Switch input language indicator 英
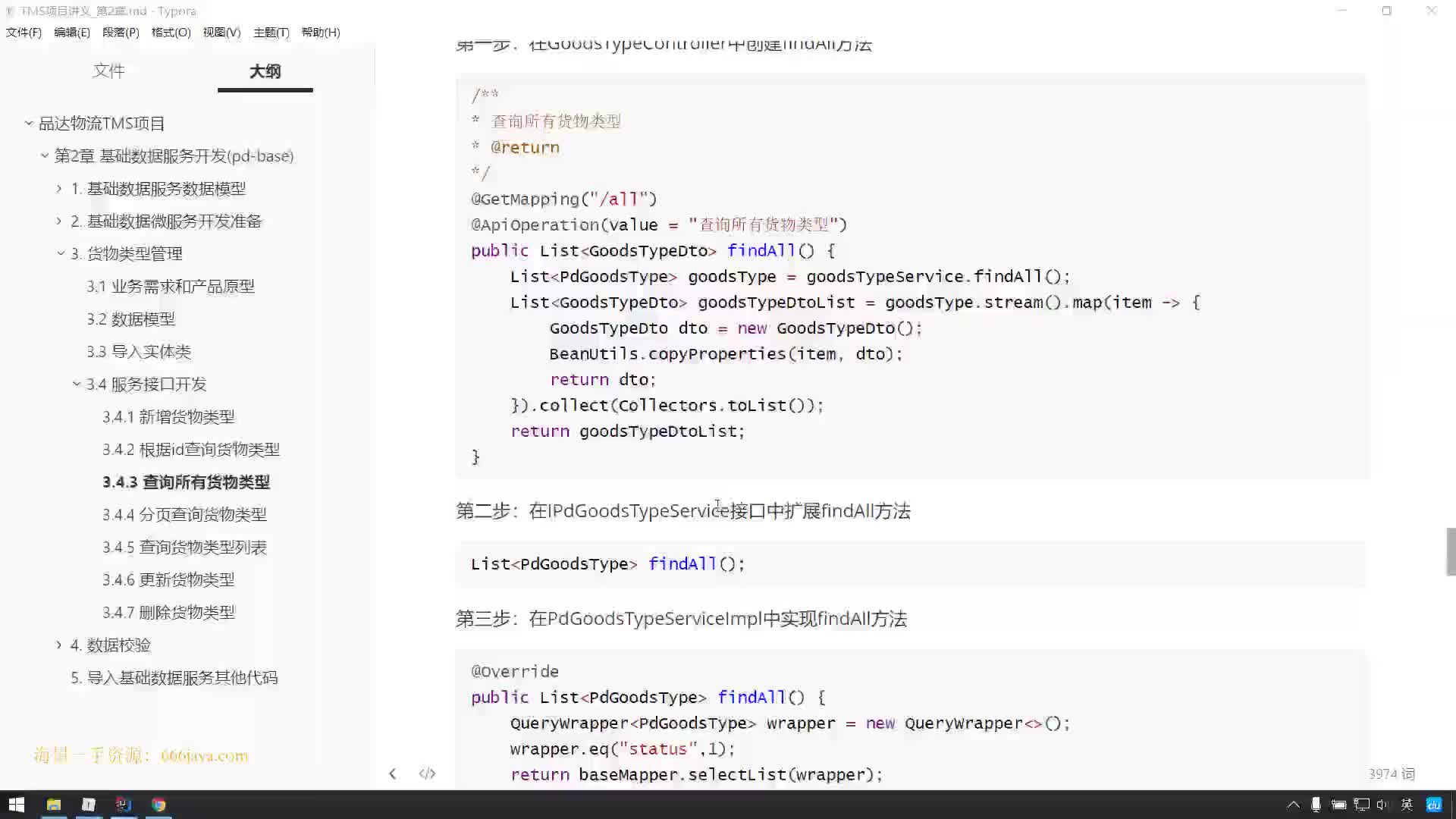This screenshot has width=1456, height=819. (x=1407, y=805)
